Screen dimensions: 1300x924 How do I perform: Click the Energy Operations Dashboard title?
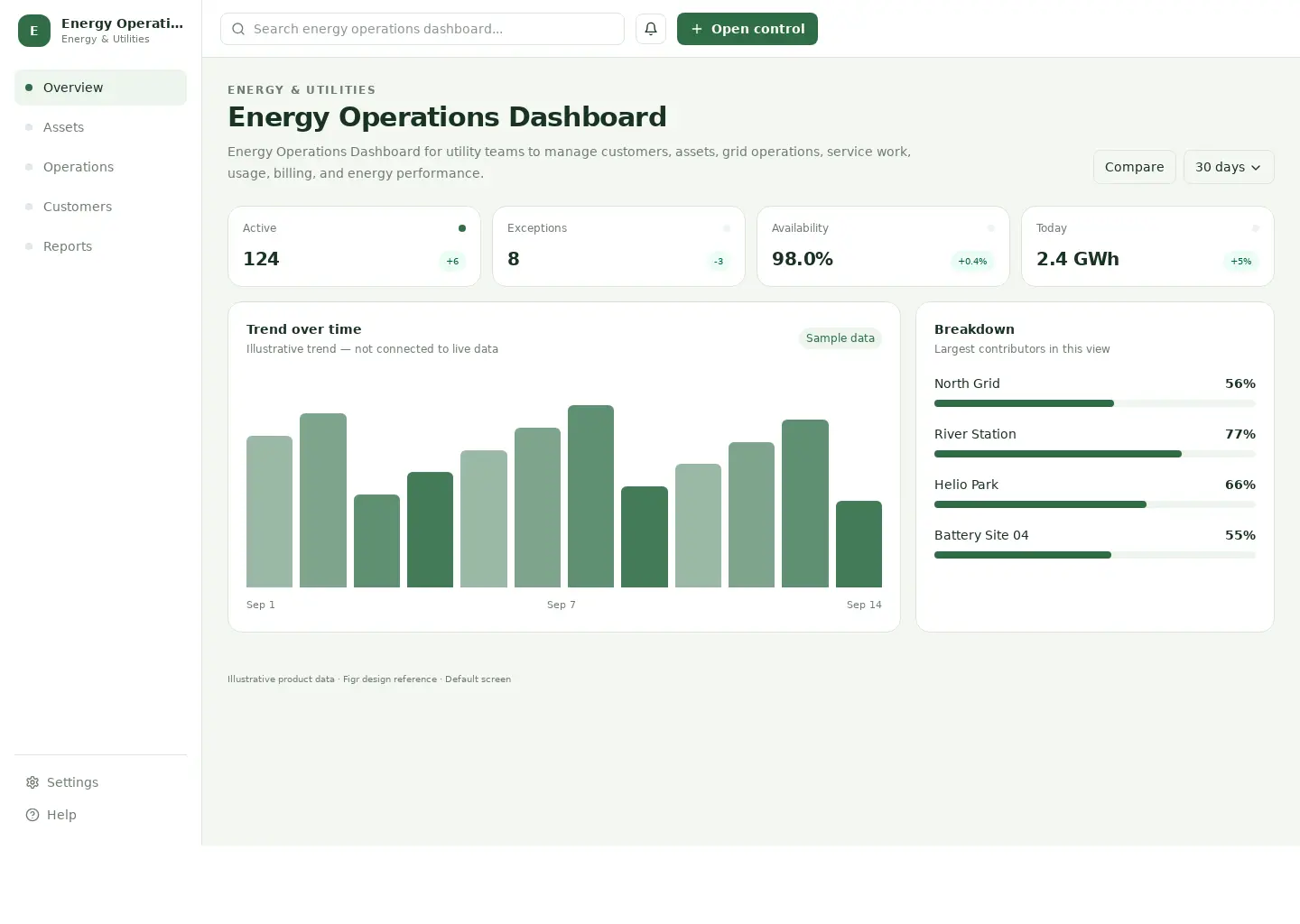click(x=447, y=117)
